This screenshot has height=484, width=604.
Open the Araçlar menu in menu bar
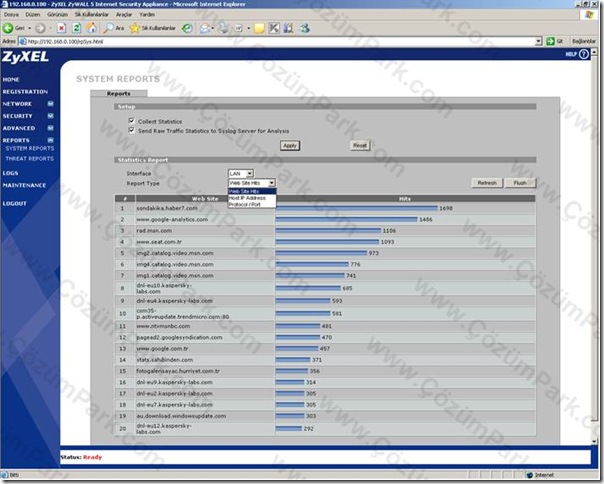pyautogui.click(x=124, y=14)
